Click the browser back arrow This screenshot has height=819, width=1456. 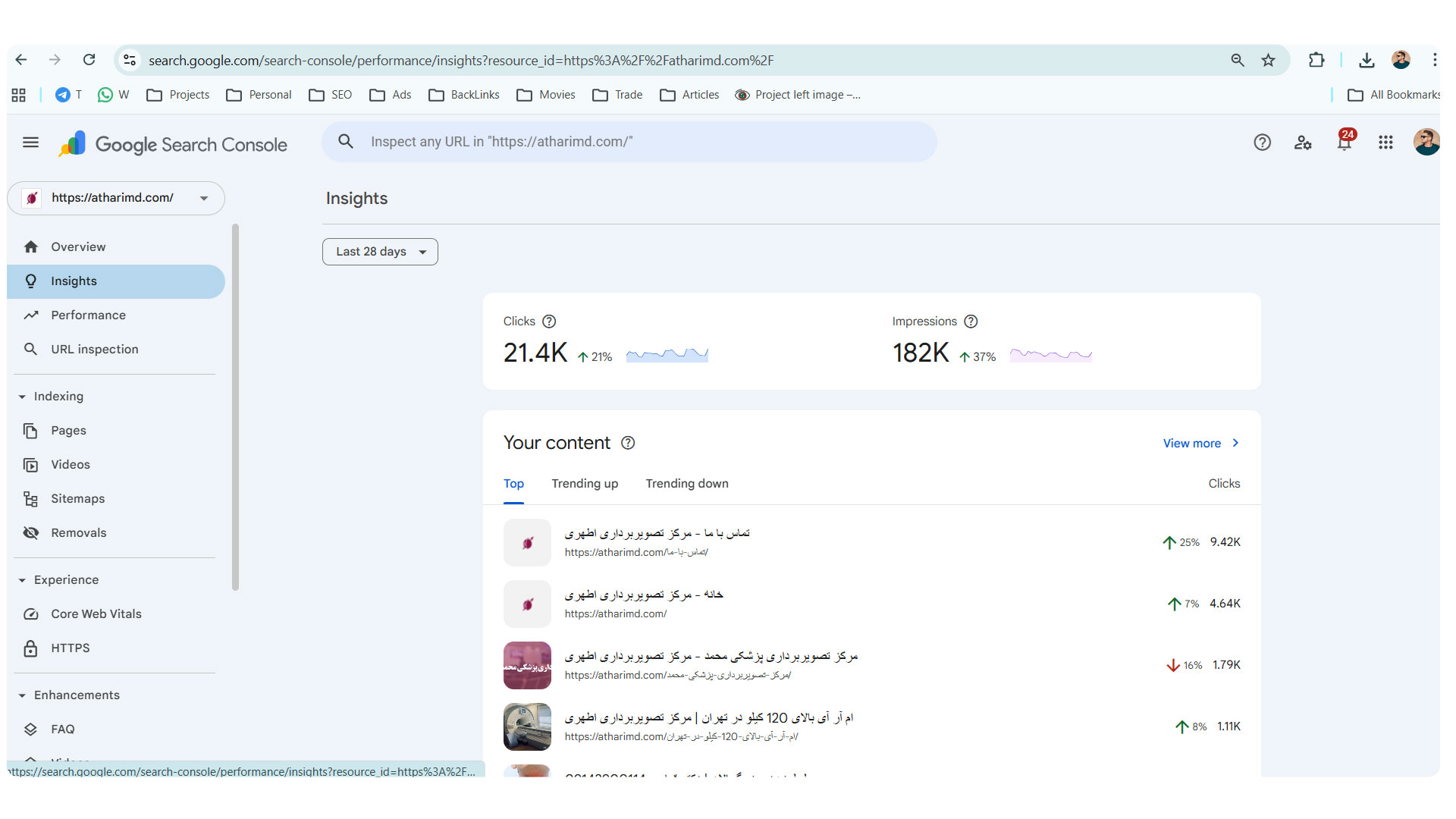[21, 60]
